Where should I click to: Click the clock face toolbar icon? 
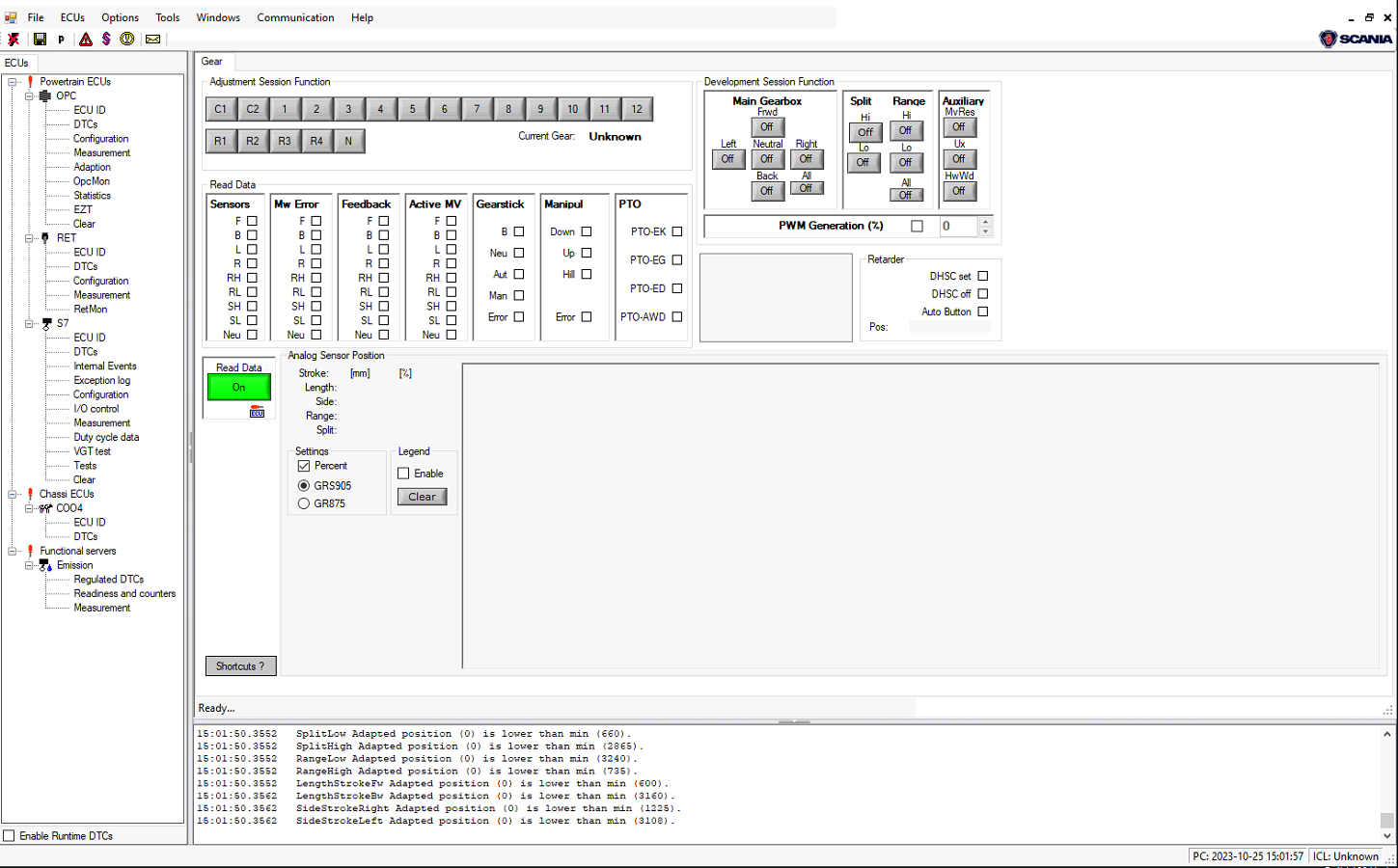click(127, 39)
